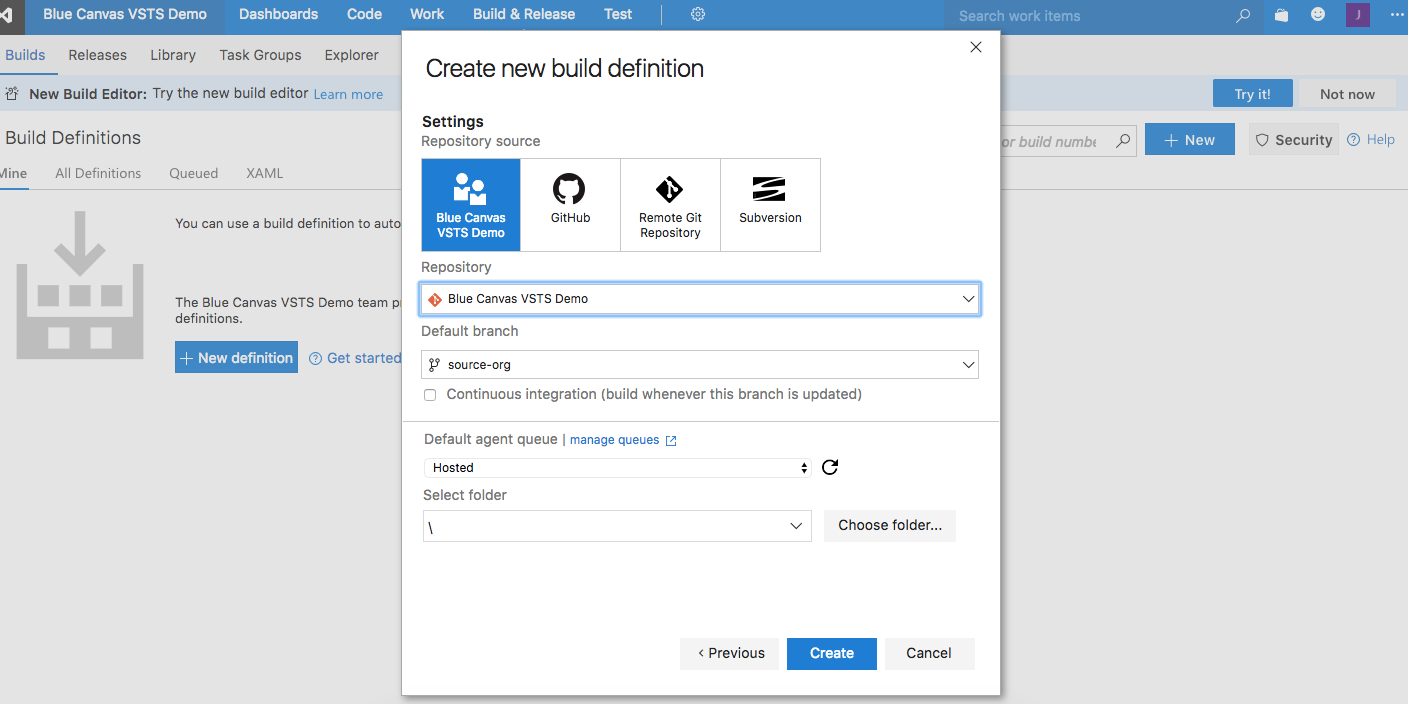Show the All Definitions tab
The image size is (1408, 704).
coord(98,173)
